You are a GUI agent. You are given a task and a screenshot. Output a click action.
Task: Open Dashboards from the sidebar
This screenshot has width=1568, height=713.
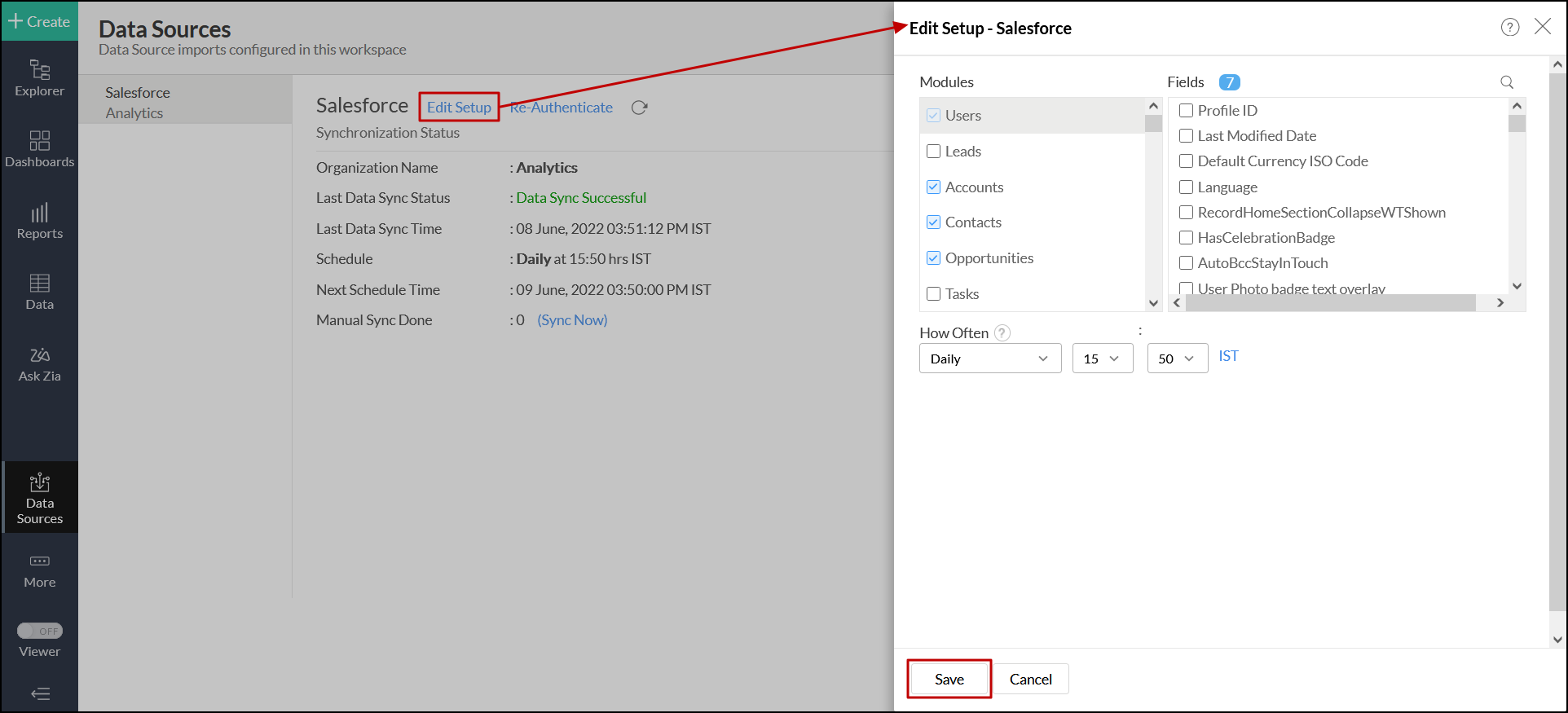click(x=39, y=149)
